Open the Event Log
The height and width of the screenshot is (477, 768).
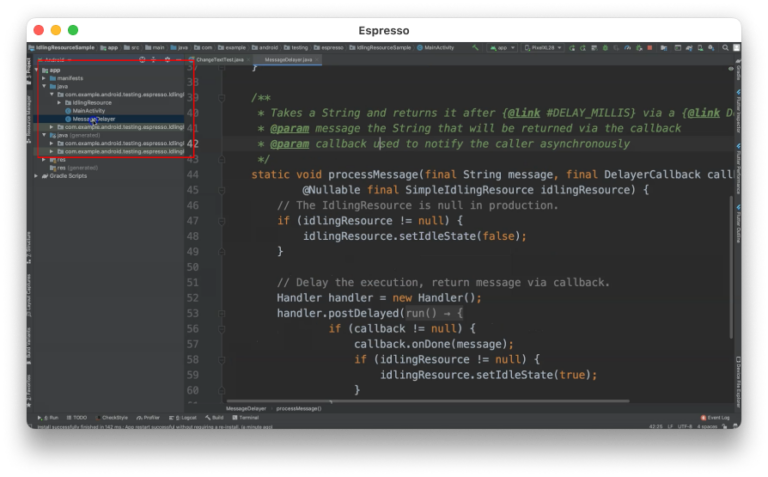coord(716,418)
